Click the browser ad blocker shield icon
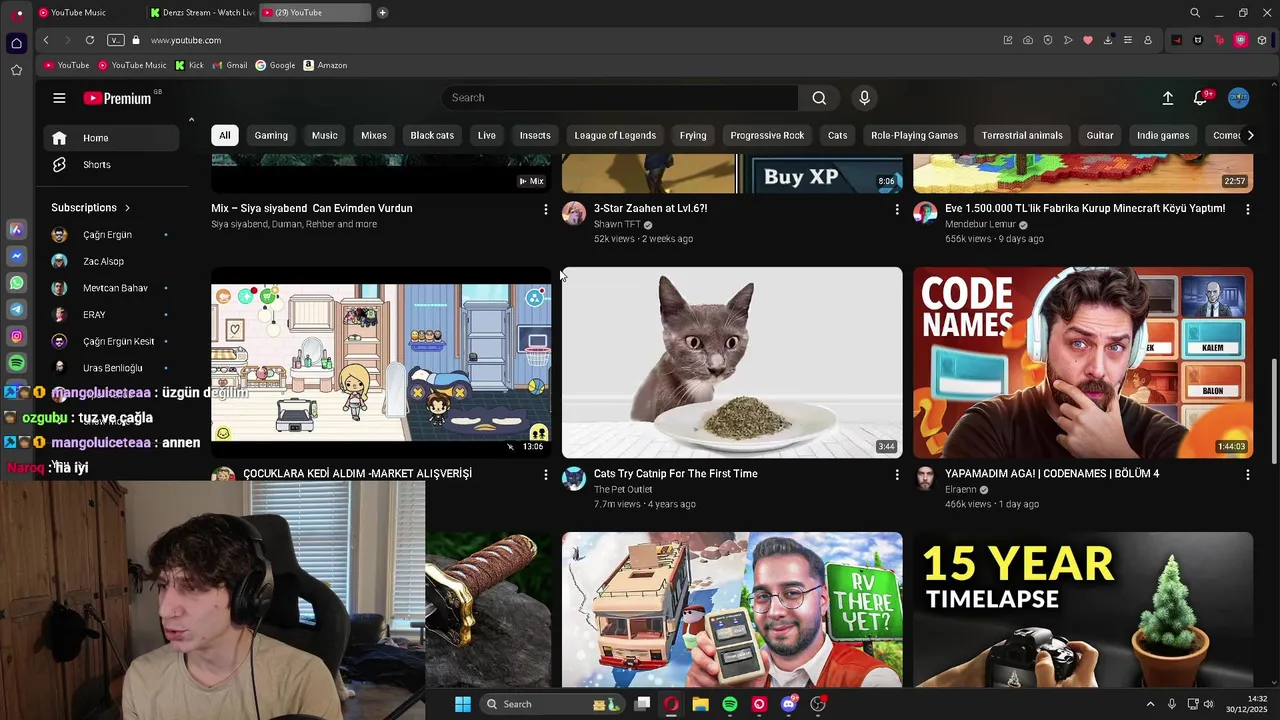 1048,40
